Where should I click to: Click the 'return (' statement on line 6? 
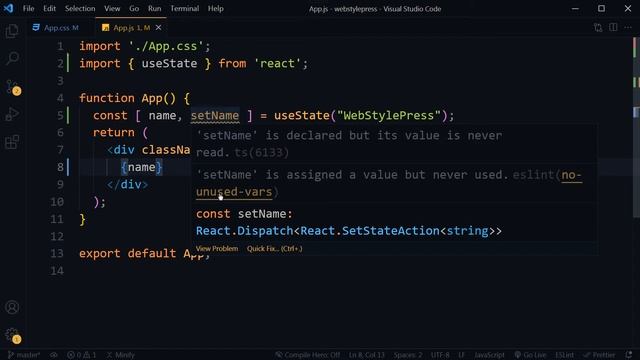[x=120, y=133]
